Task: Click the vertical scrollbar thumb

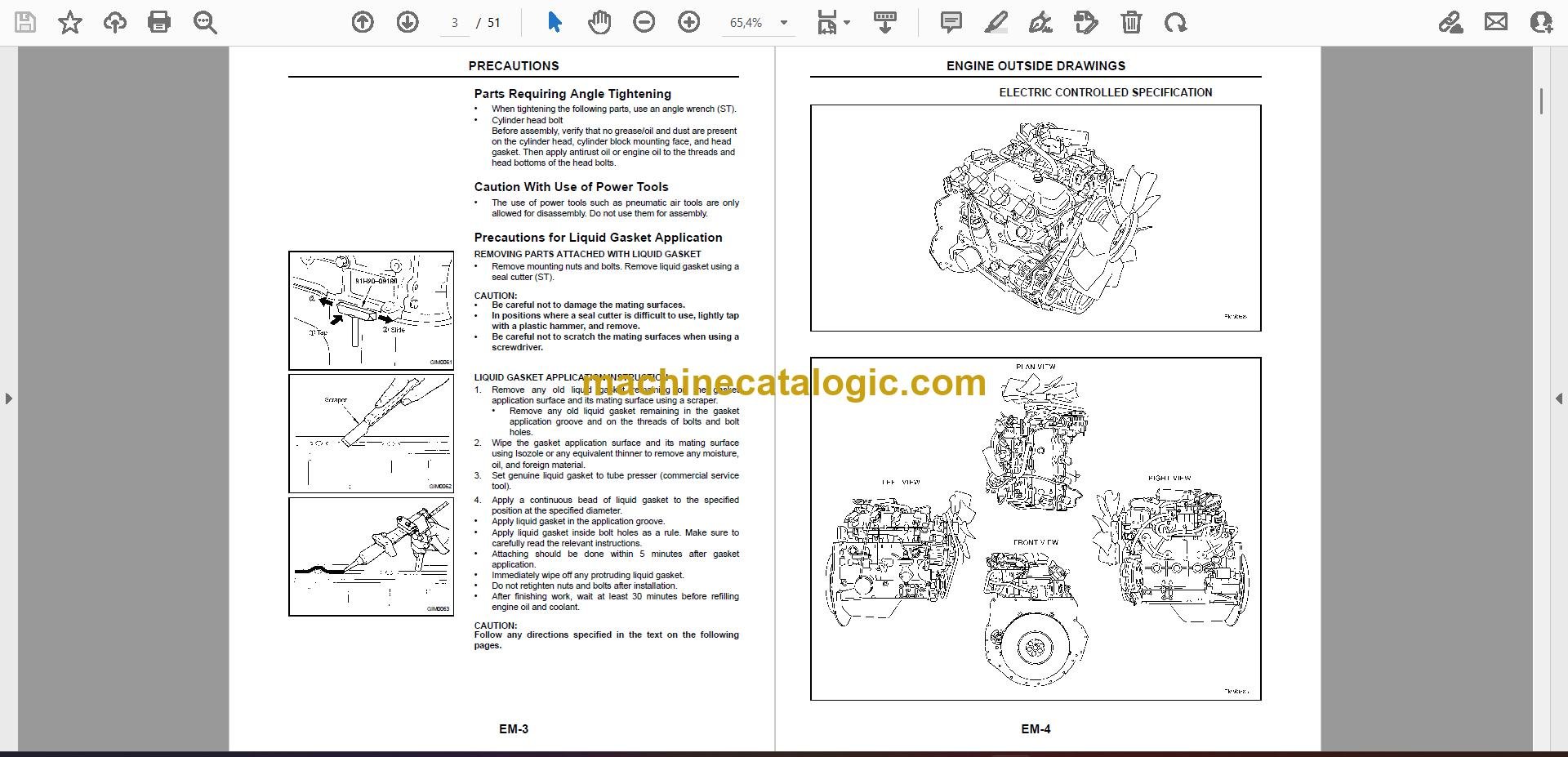Action: (x=1541, y=101)
